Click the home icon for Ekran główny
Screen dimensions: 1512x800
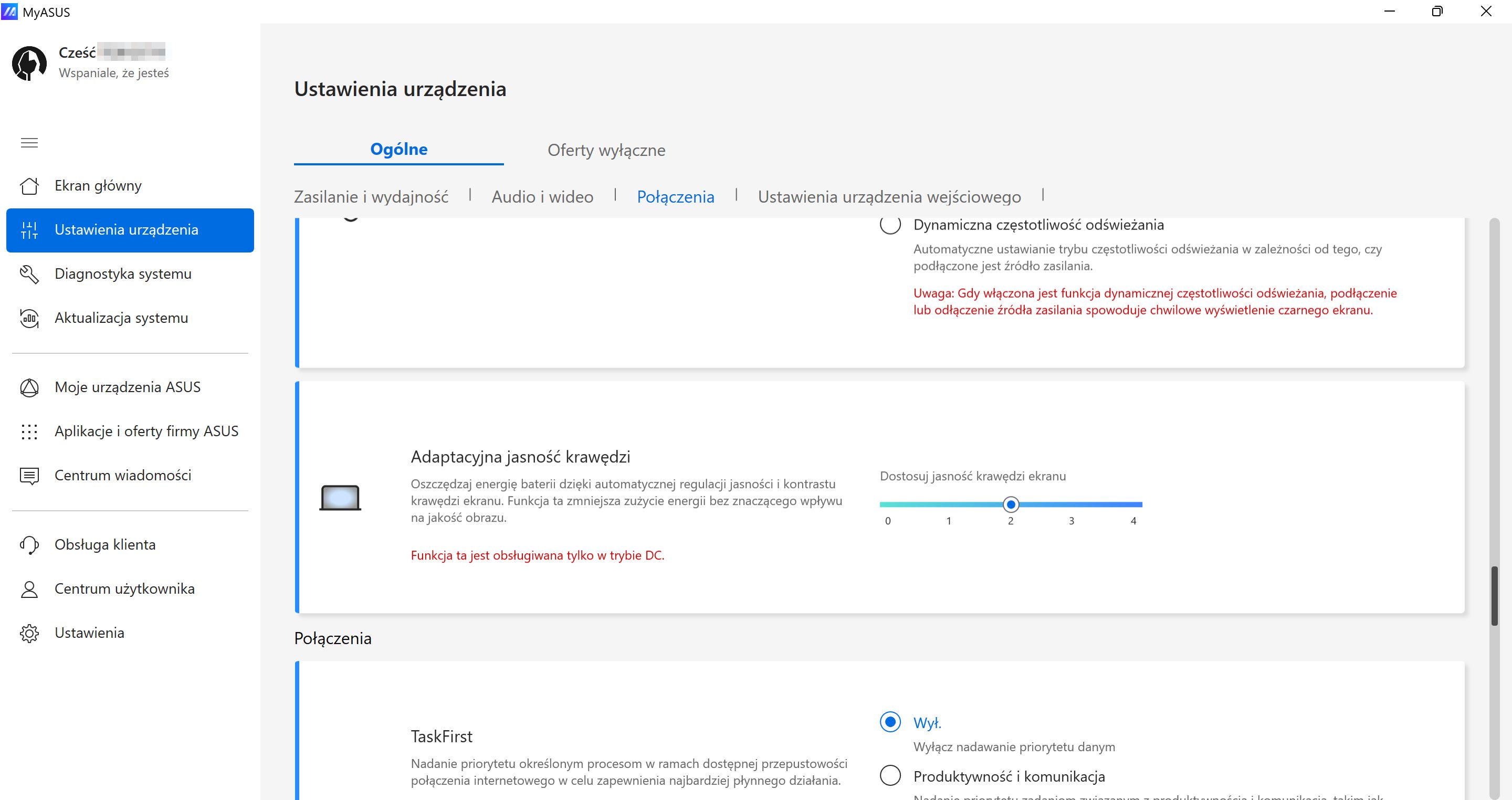click(29, 186)
